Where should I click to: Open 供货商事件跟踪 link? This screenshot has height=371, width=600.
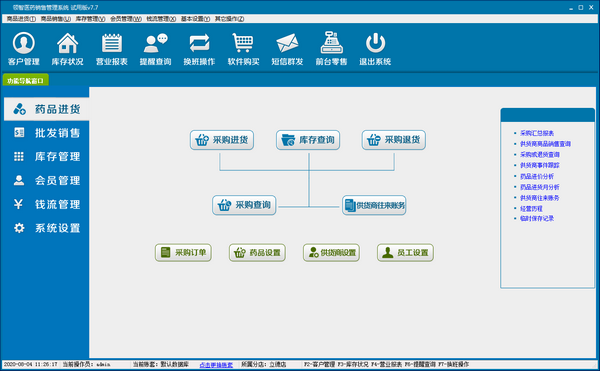click(540, 165)
